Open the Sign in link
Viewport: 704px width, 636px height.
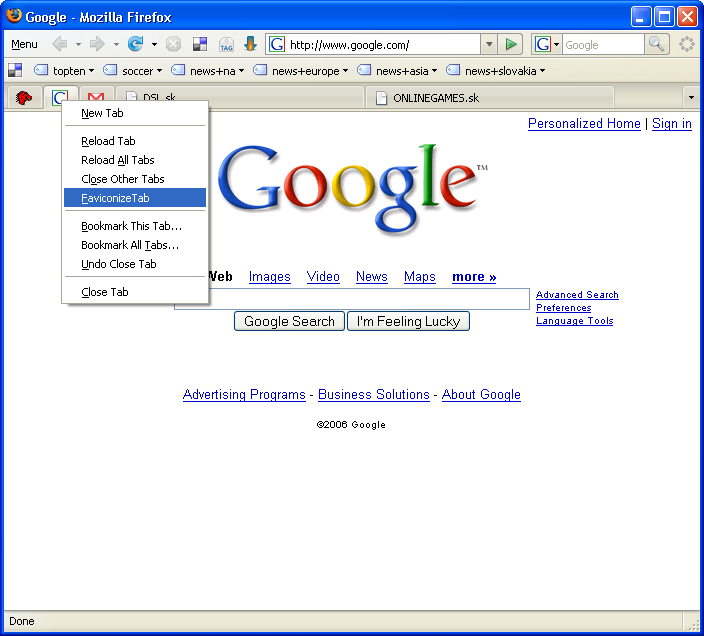coord(672,123)
